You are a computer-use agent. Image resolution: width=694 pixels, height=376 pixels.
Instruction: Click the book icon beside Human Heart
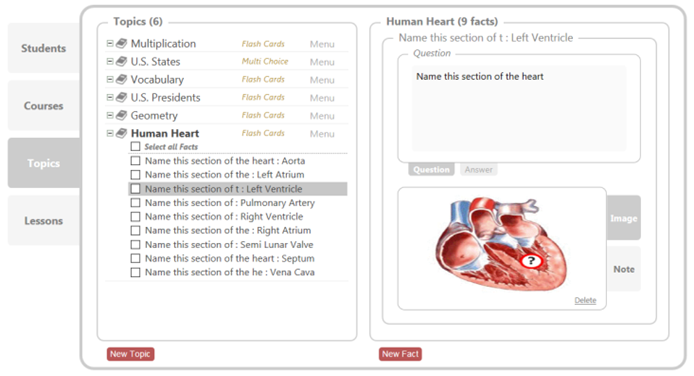[121, 133]
